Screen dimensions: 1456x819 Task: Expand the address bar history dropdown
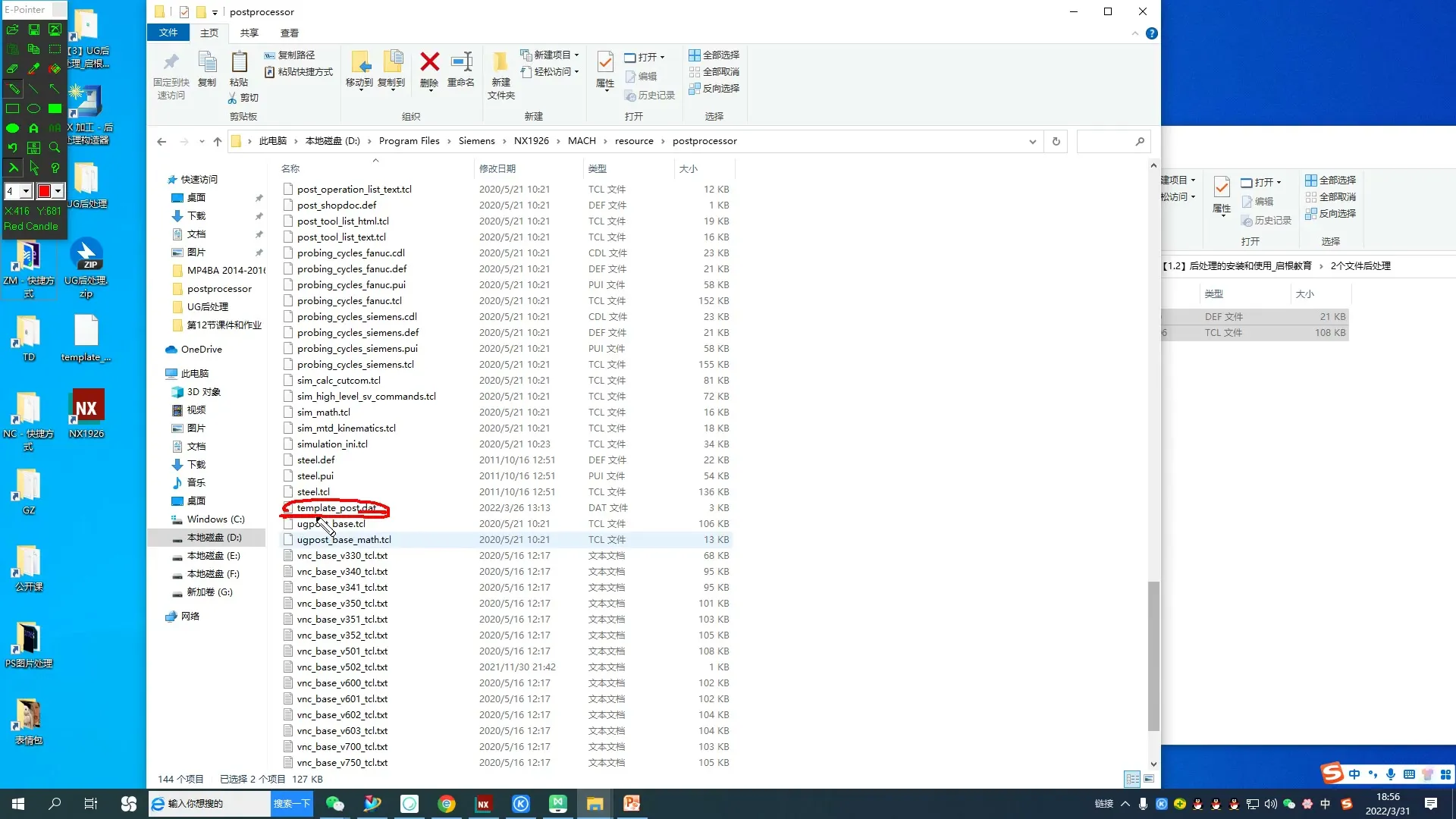1032,141
